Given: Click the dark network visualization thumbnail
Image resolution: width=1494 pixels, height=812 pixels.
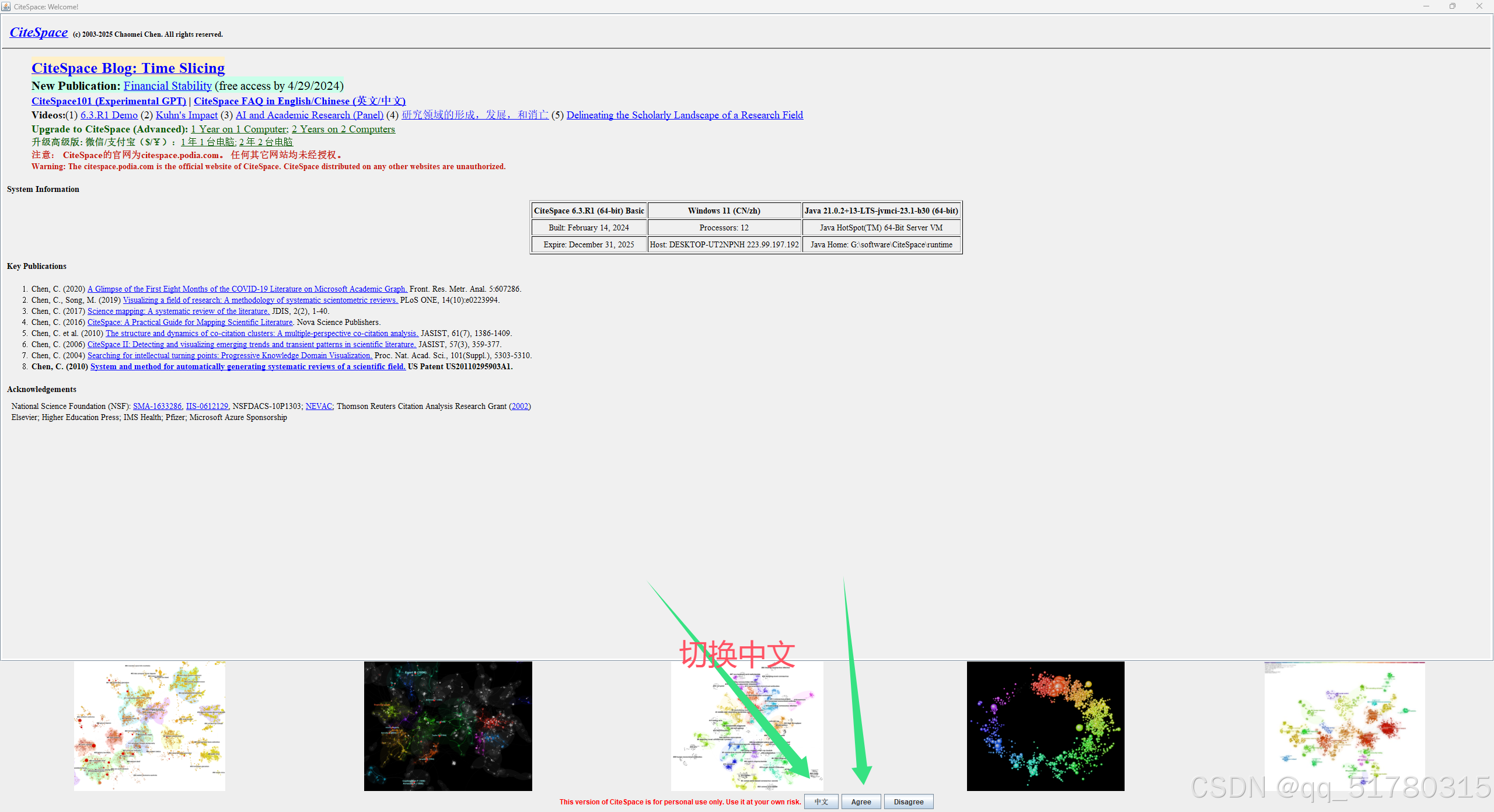Looking at the screenshot, I should coord(448,726).
